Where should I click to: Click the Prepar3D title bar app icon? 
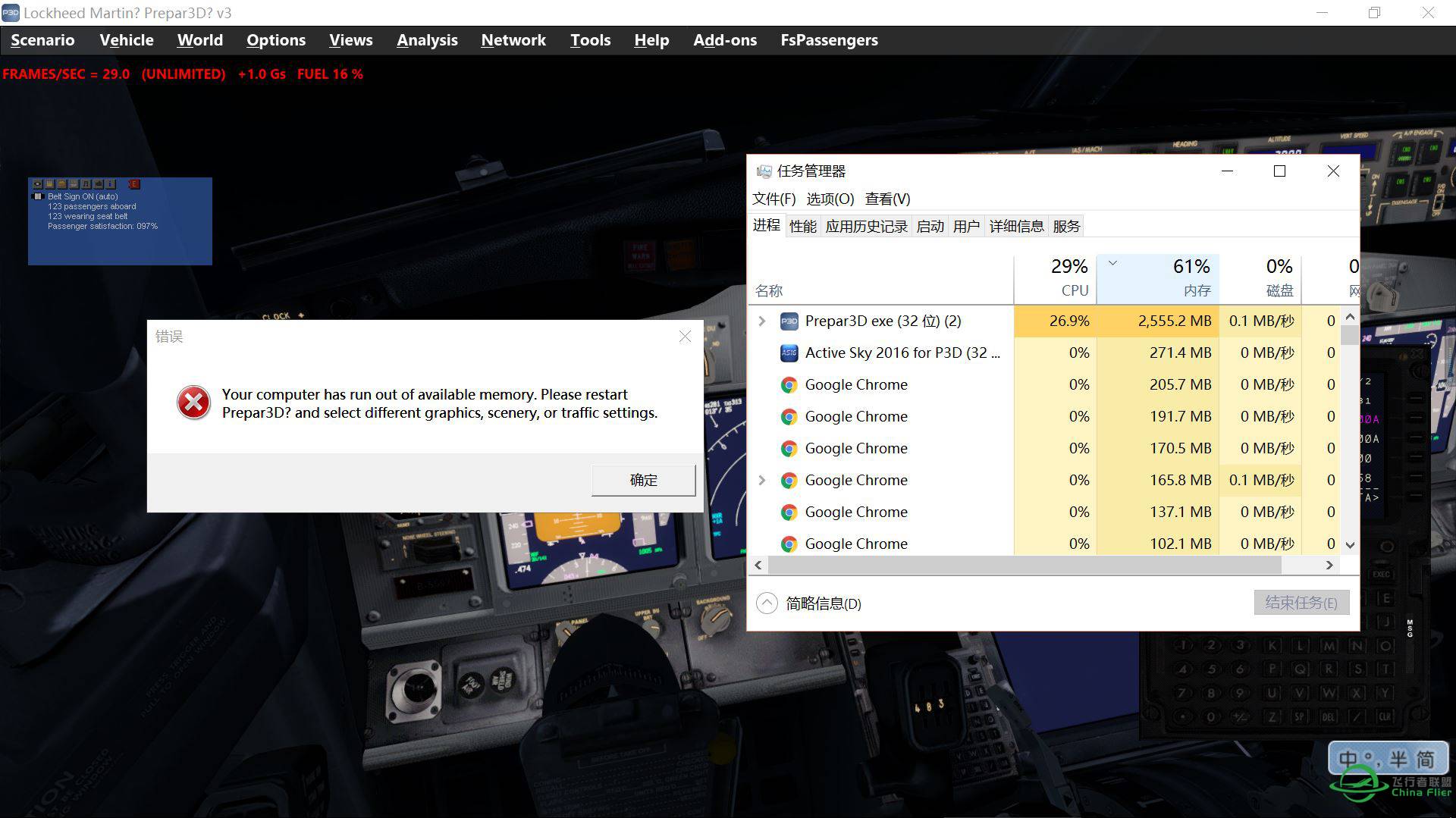[x=11, y=13]
